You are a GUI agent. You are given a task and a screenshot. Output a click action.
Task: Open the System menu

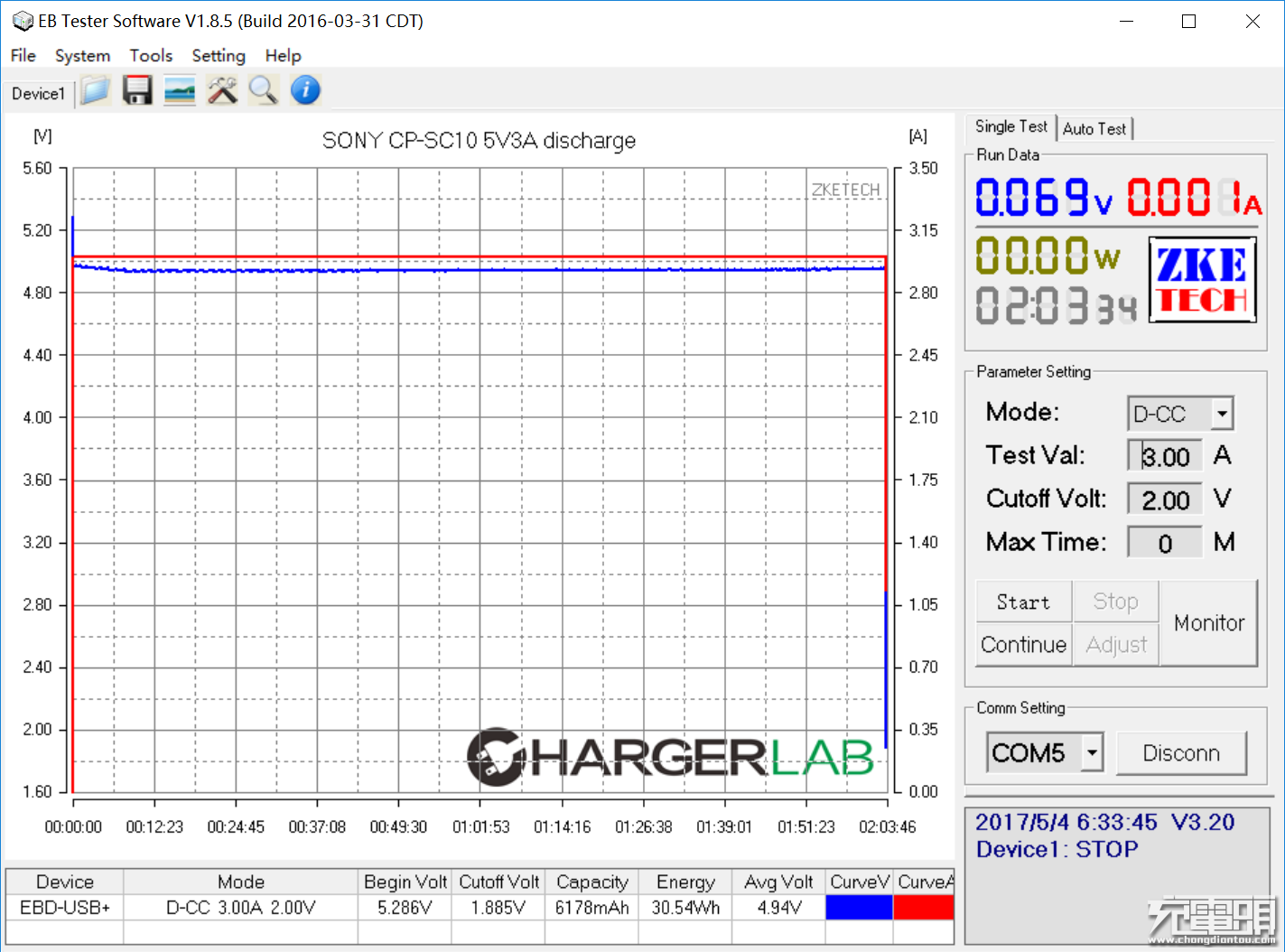click(x=82, y=56)
